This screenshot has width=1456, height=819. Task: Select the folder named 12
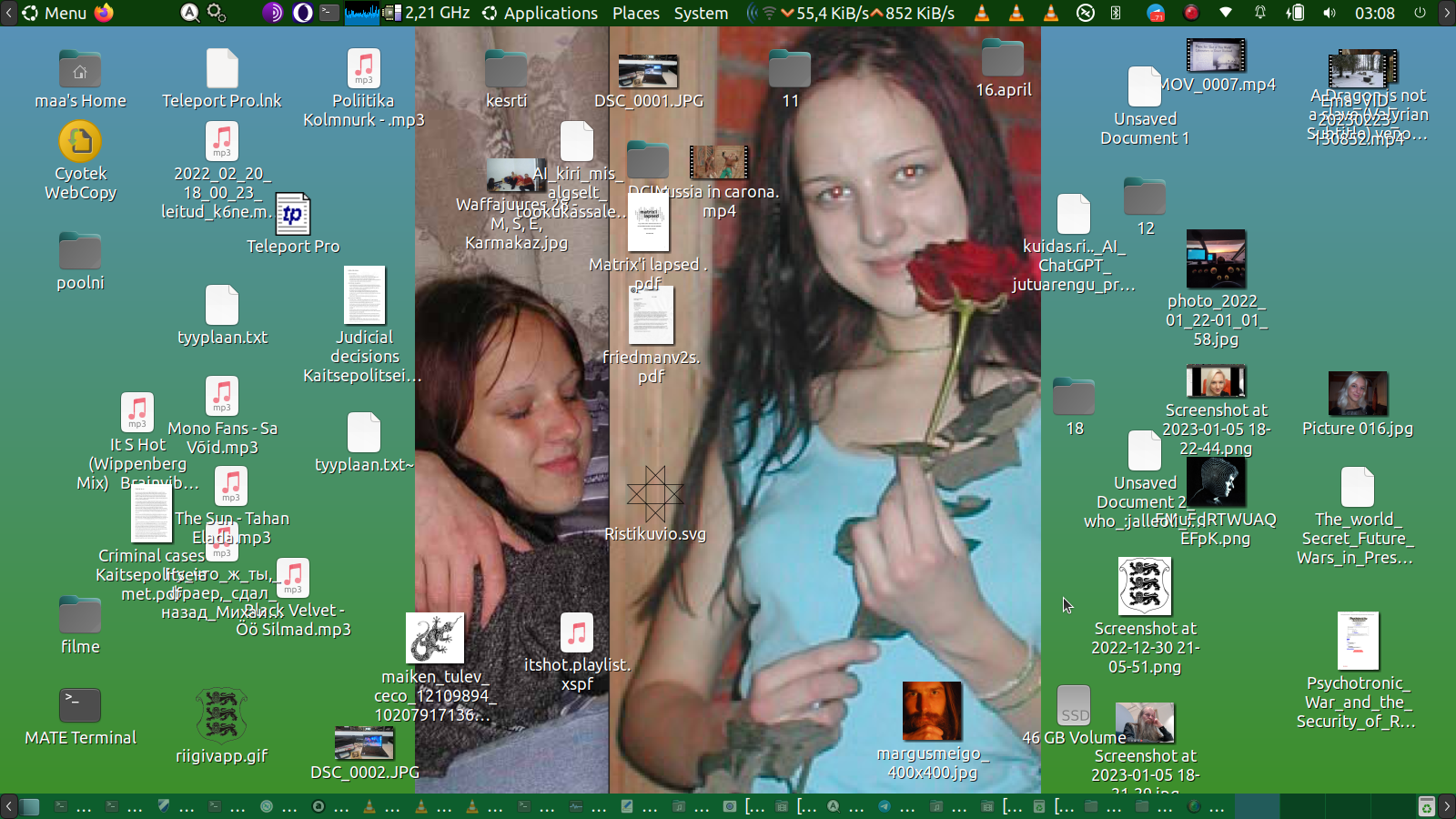tap(1145, 207)
